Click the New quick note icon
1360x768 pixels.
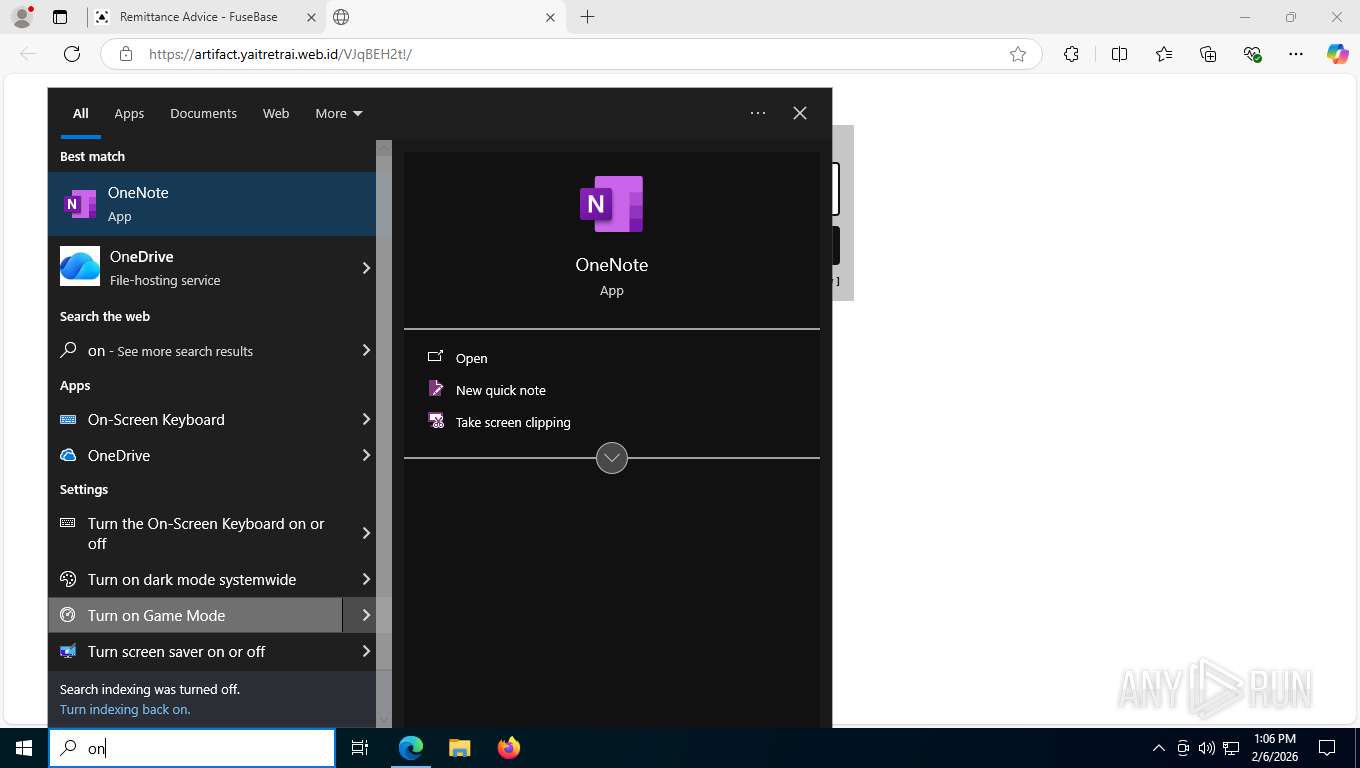click(436, 389)
